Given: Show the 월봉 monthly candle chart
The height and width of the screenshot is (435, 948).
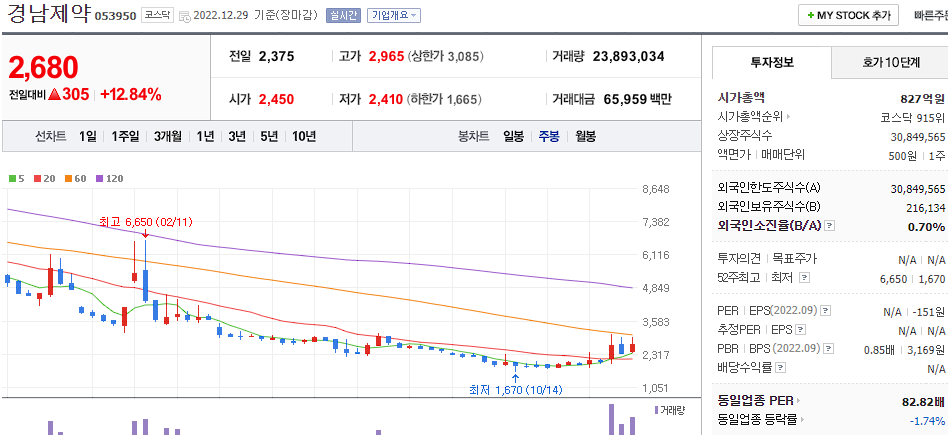Looking at the screenshot, I should coord(585,137).
